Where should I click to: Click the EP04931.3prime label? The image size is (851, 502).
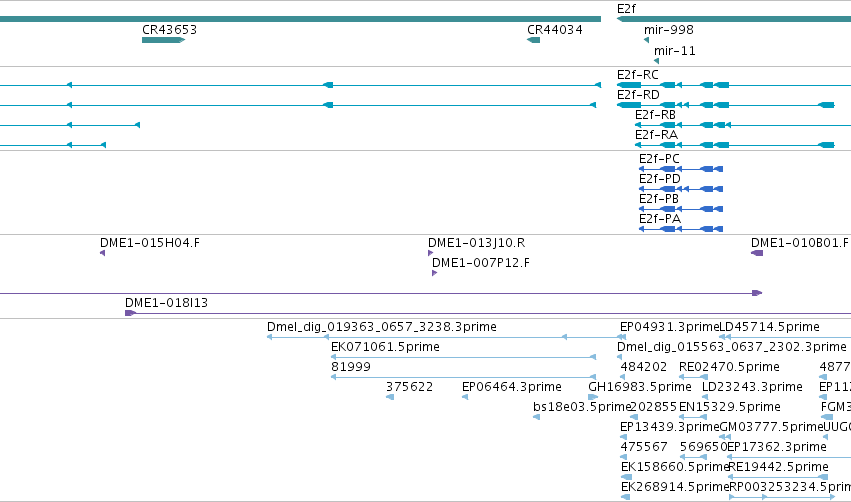pos(669,327)
